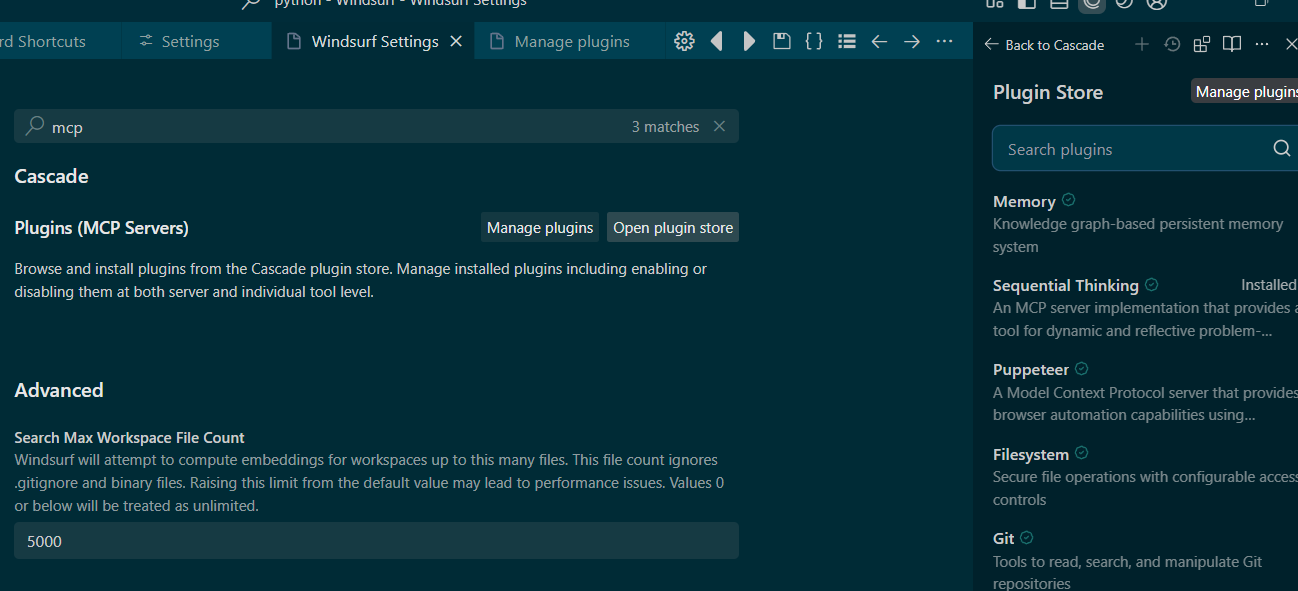The image size is (1298, 591).
Task: Open the book icon in Cascade header
Action: [x=1232, y=44]
